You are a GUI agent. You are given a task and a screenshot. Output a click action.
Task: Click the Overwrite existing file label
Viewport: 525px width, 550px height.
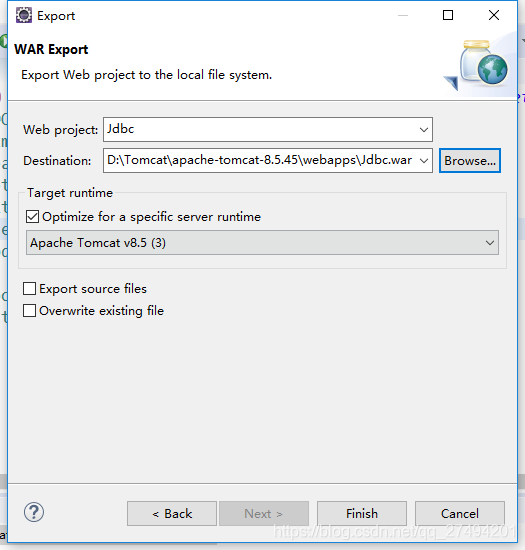[x=101, y=311]
